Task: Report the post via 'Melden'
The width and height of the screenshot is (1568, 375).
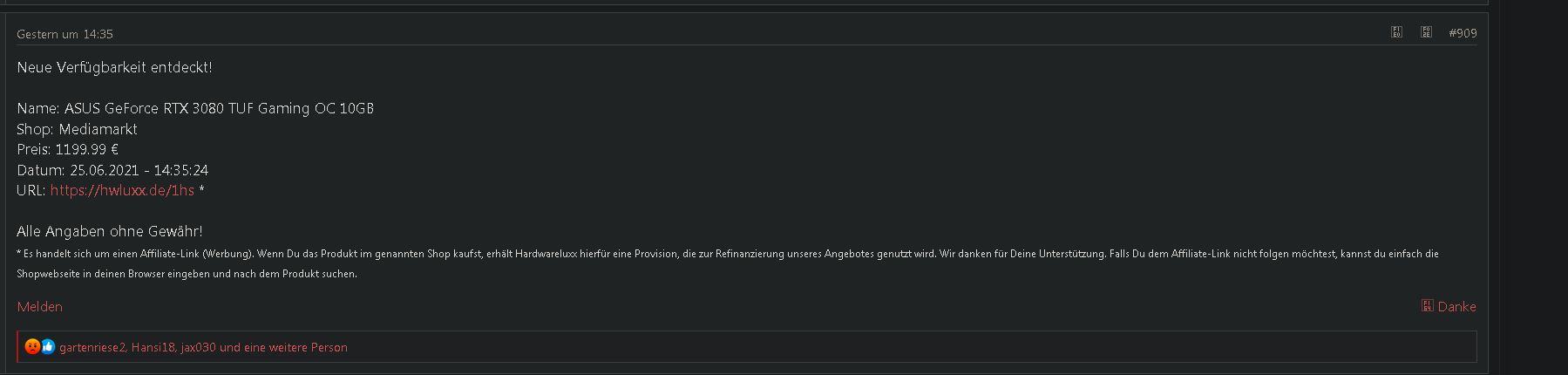Action: point(39,307)
